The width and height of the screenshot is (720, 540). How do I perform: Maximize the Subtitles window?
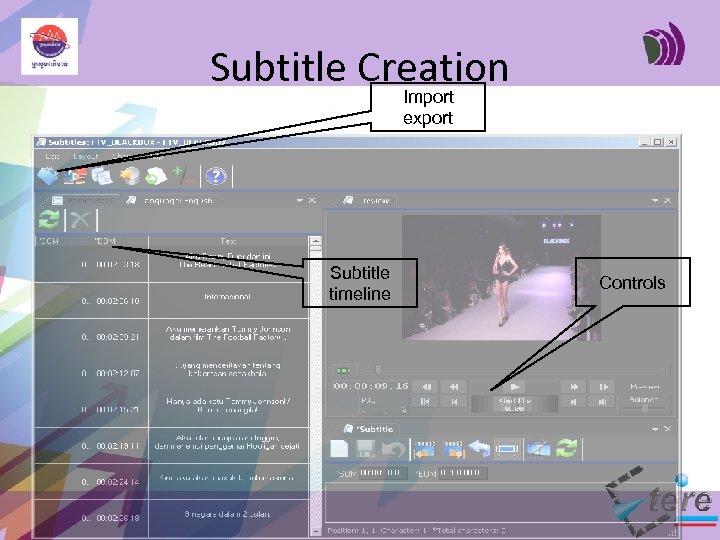658,142
